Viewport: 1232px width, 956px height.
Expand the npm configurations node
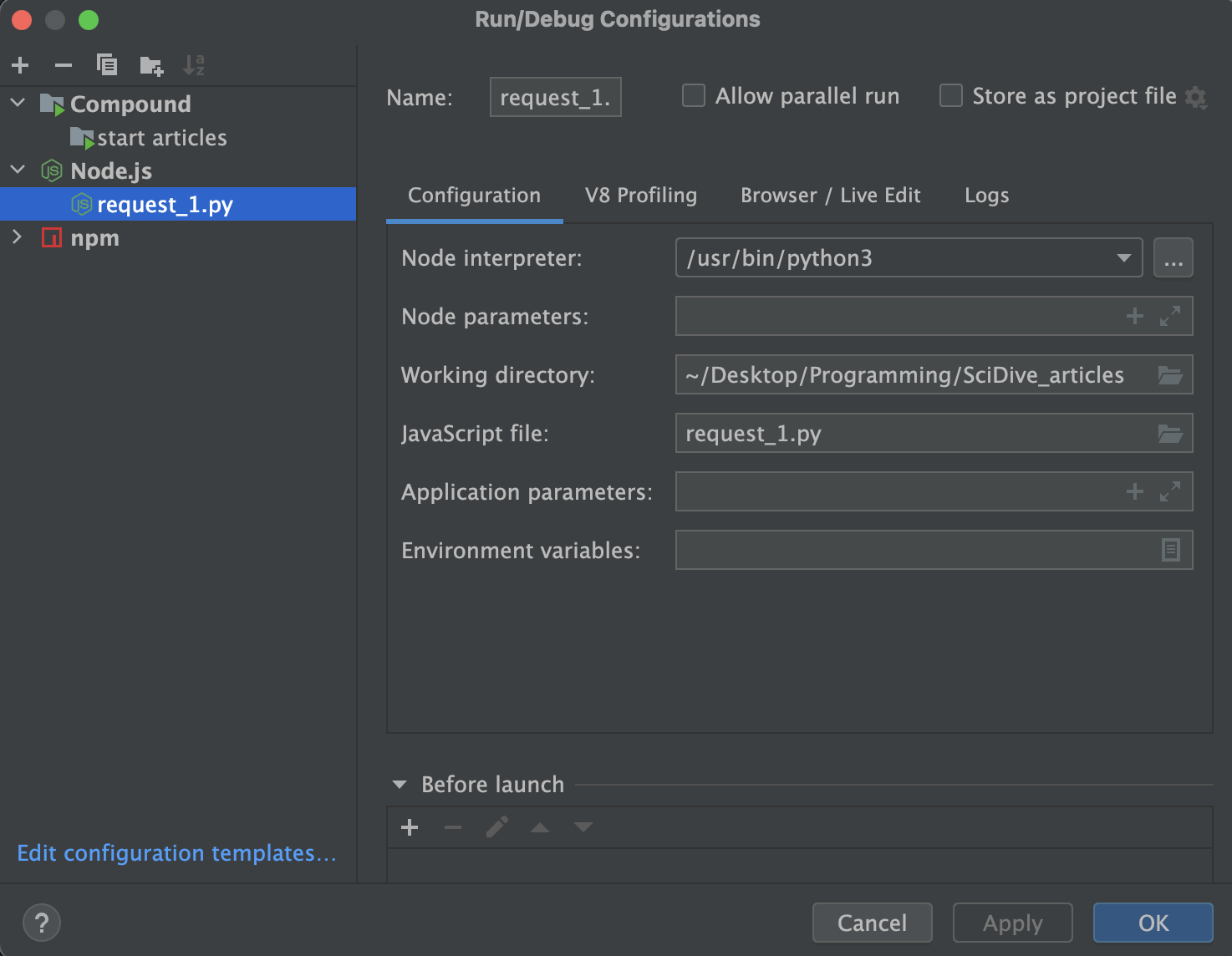18,237
